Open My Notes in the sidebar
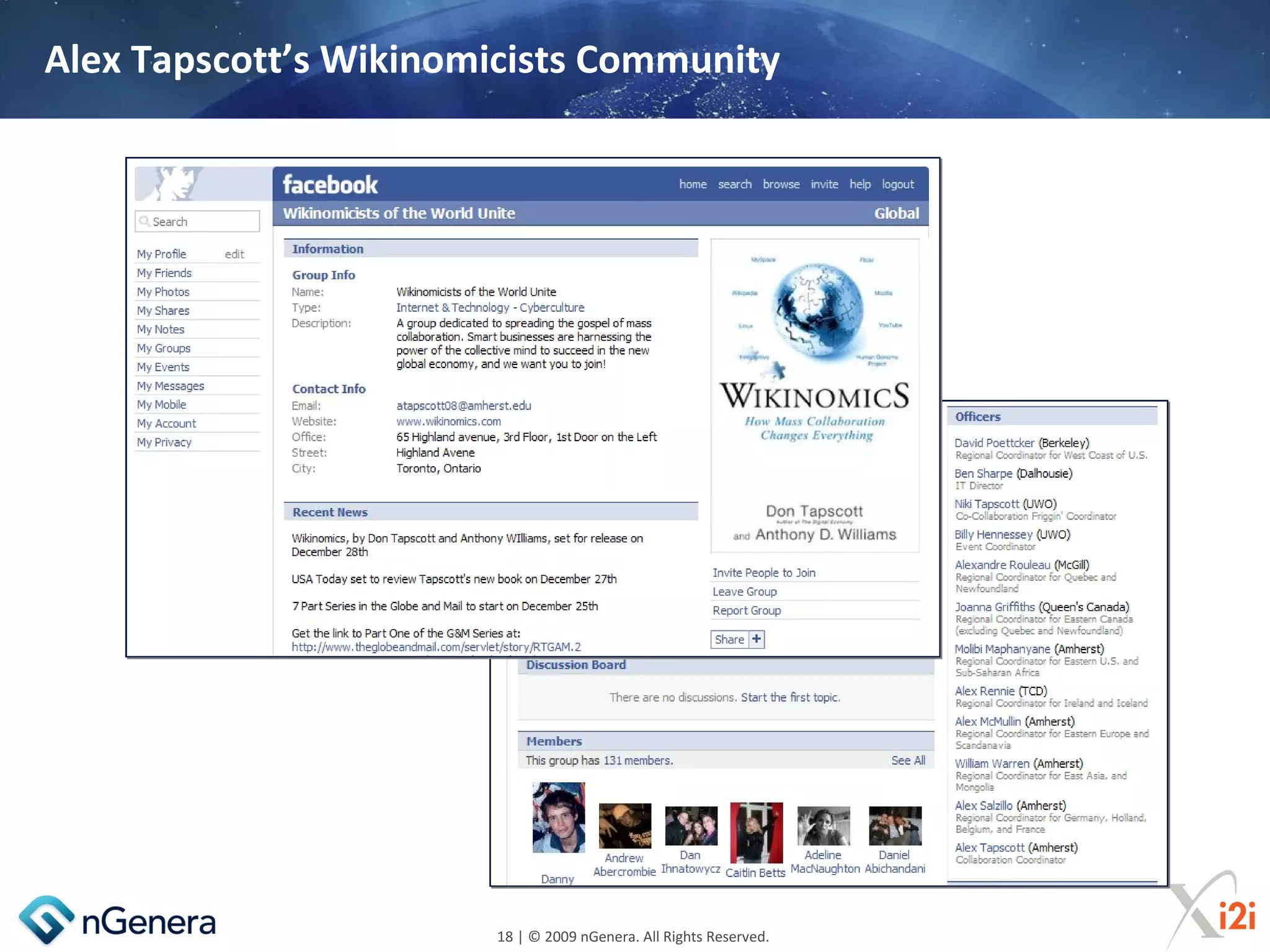The width and height of the screenshot is (1270, 952). (x=161, y=329)
